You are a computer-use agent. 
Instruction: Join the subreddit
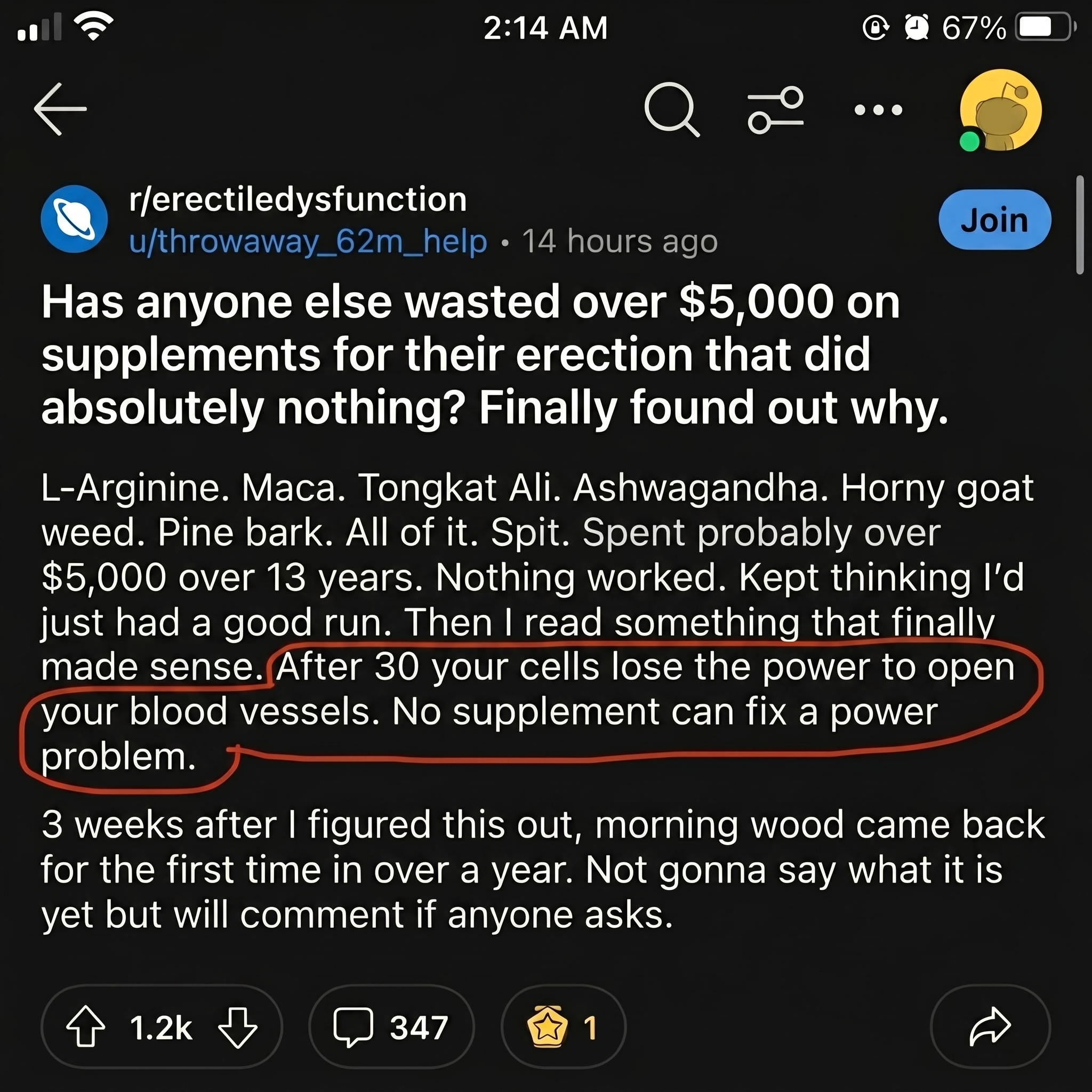(995, 219)
